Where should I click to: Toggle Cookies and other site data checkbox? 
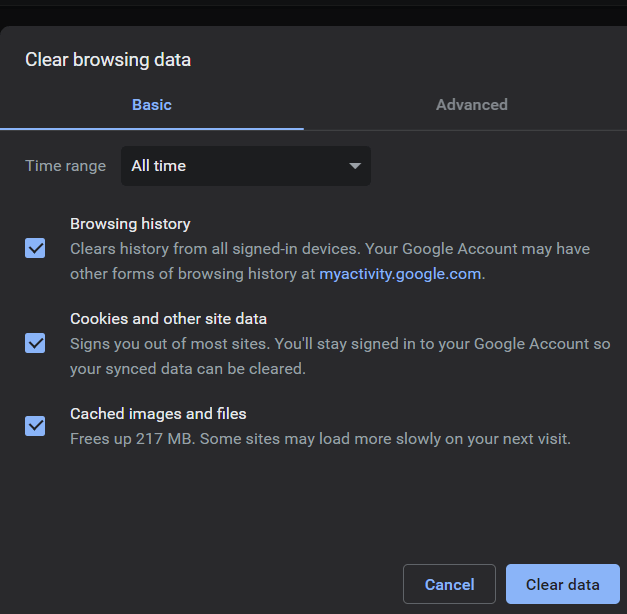click(x=35, y=343)
